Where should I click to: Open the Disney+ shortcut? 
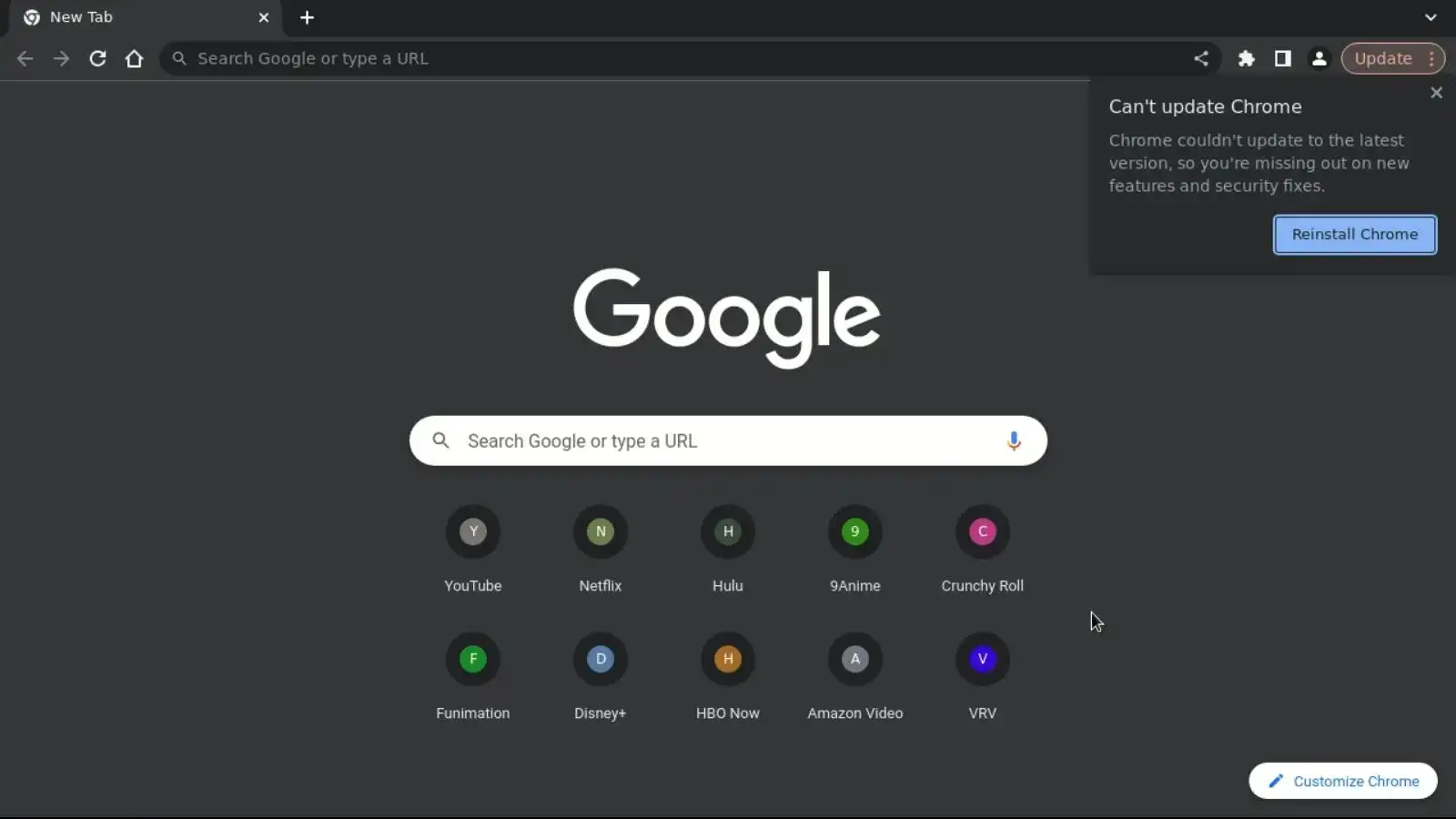tap(601, 678)
